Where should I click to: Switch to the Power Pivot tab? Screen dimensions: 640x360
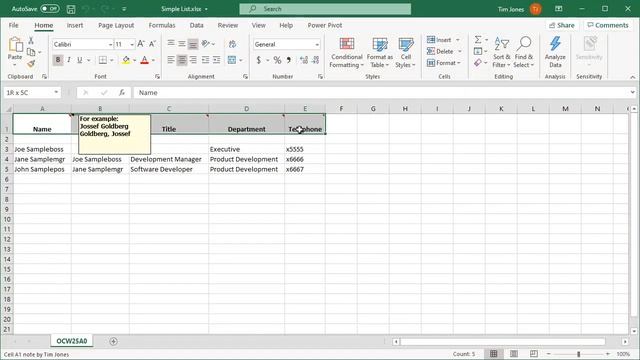325,25
